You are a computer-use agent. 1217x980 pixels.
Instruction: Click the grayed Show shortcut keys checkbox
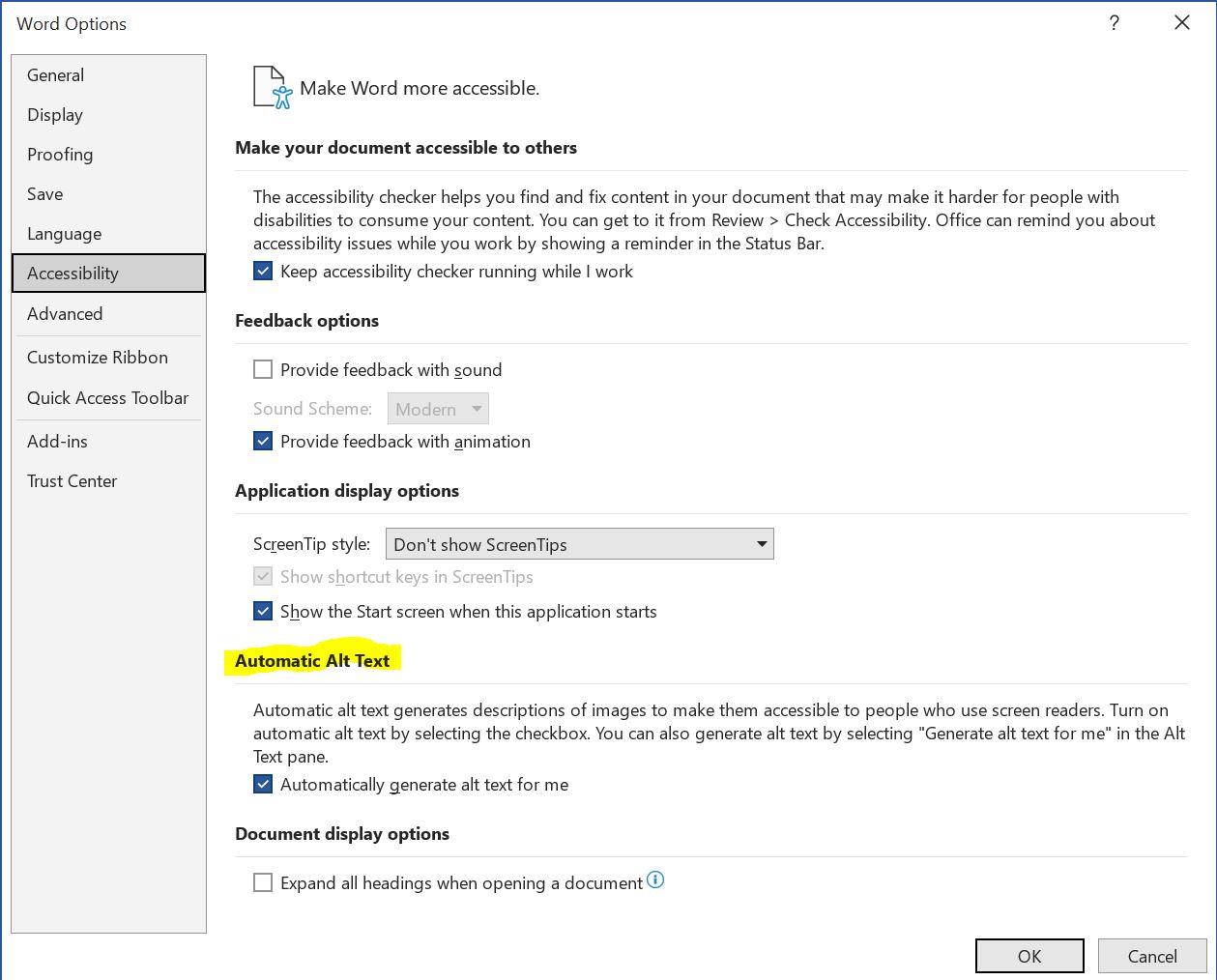pos(263,576)
